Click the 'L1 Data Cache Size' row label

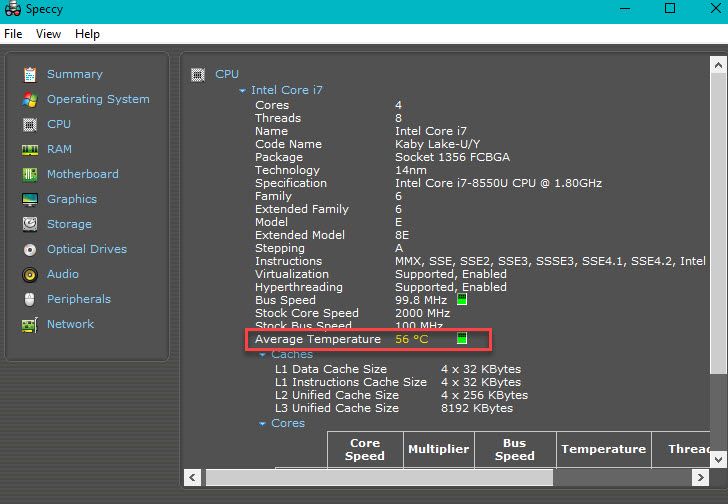tap(331, 369)
